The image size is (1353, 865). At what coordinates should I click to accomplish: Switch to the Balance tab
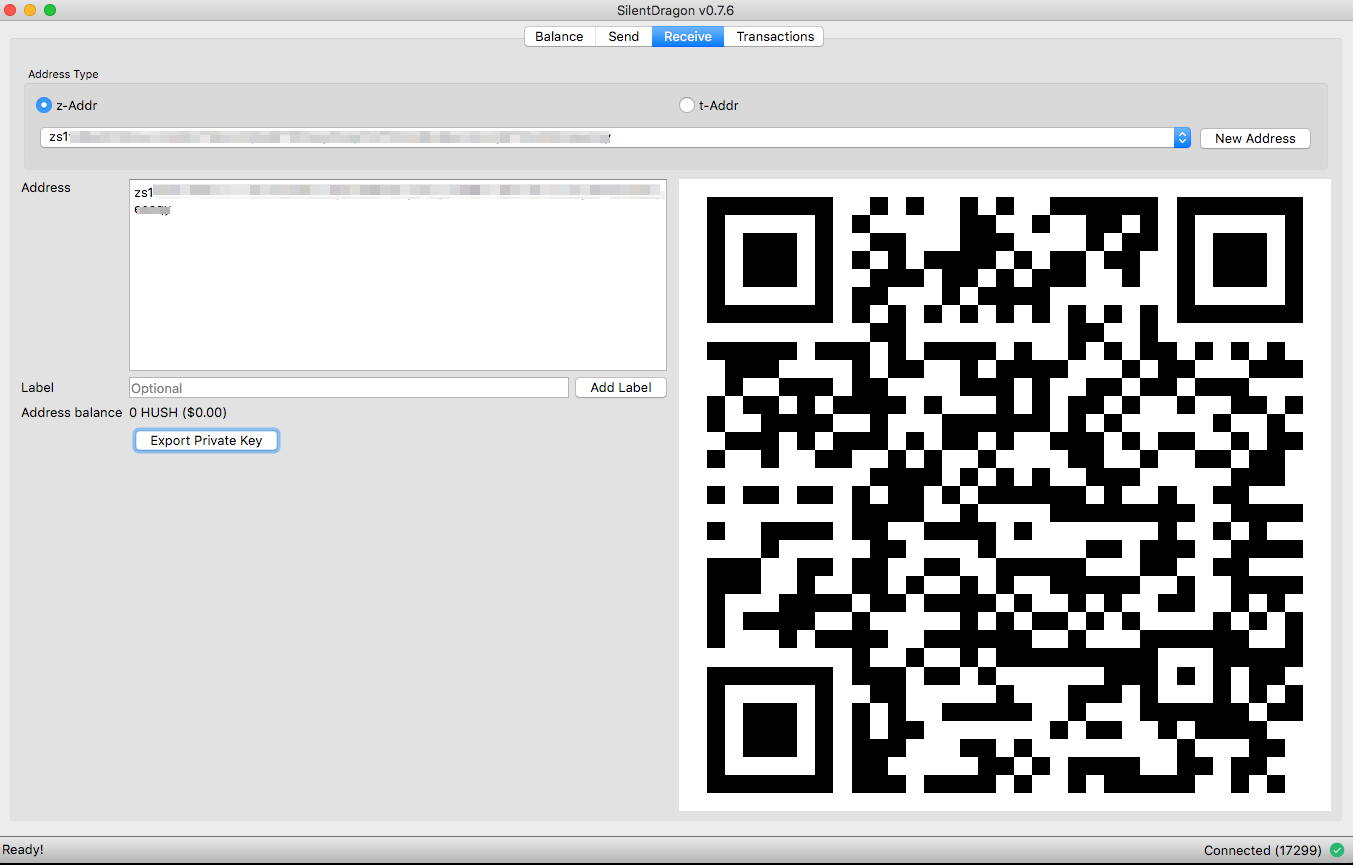tap(559, 36)
